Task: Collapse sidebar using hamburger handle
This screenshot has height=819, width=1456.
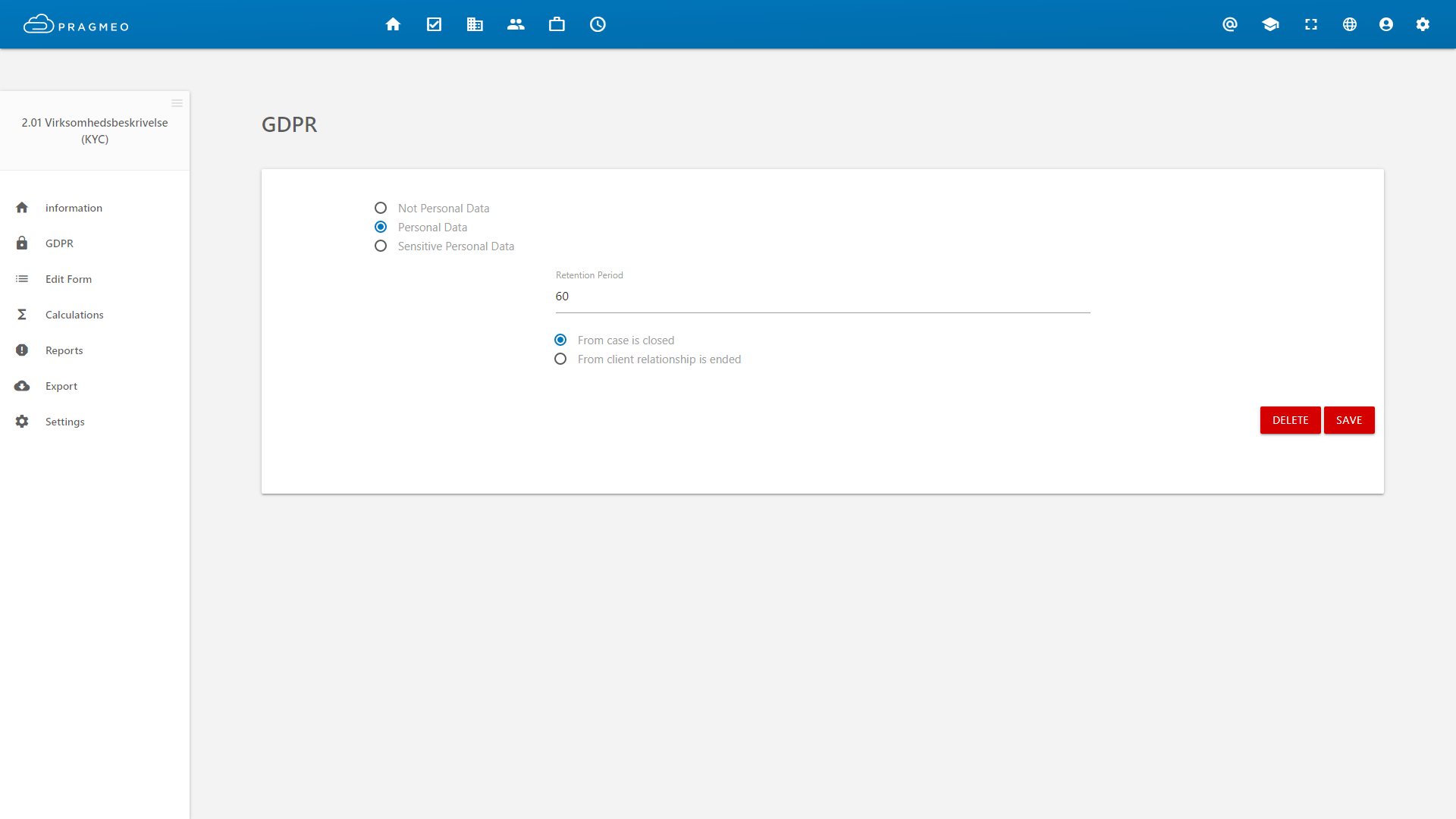Action: (177, 103)
